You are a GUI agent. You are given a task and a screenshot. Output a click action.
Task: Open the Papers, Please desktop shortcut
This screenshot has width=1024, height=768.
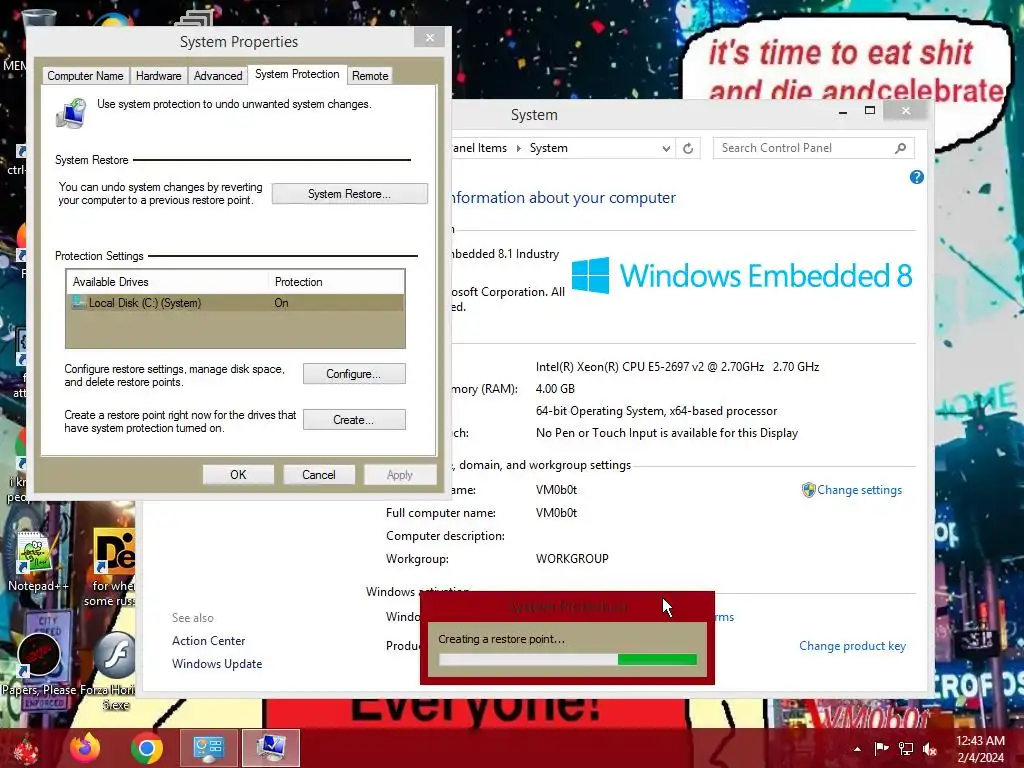[x=39, y=665]
